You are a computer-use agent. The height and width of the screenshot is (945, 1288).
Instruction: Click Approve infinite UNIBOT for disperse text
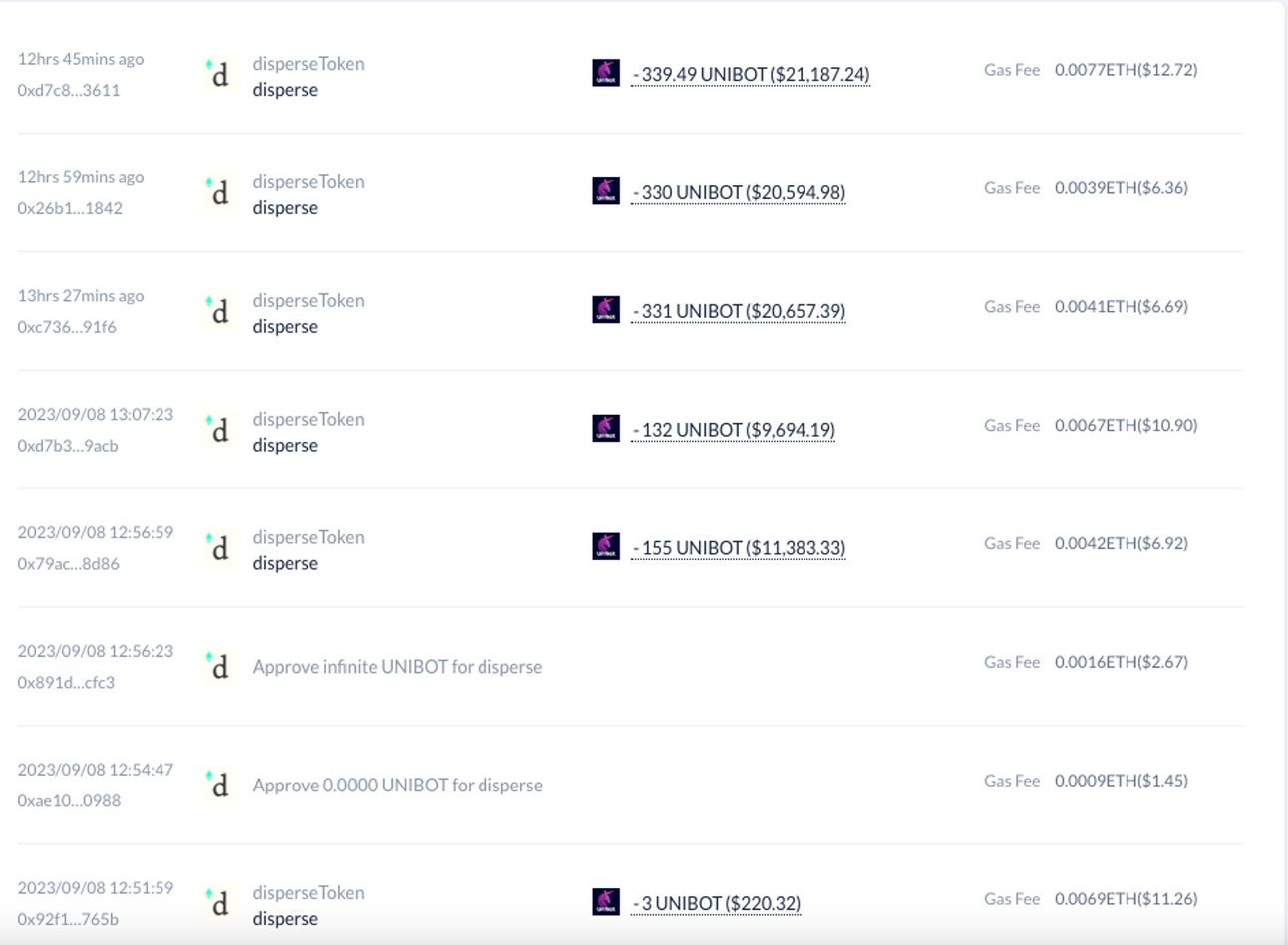[x=398, y=667]
